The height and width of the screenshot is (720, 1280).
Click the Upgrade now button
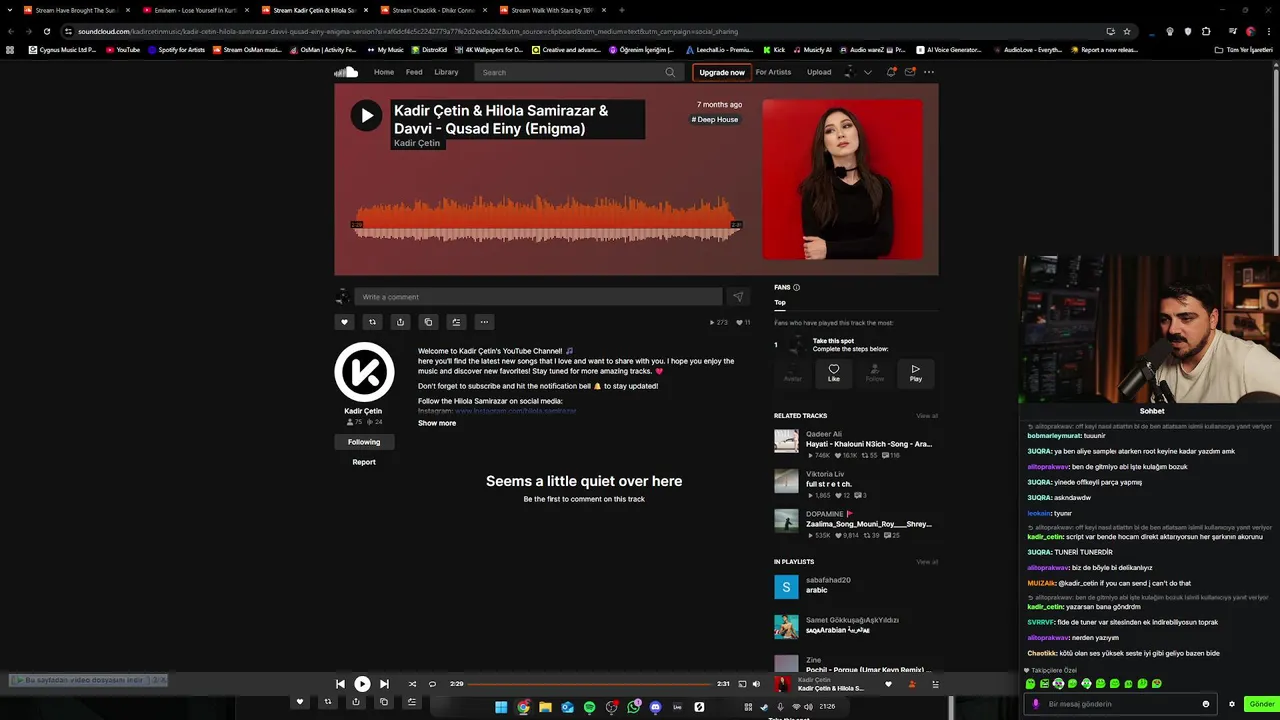722,72
